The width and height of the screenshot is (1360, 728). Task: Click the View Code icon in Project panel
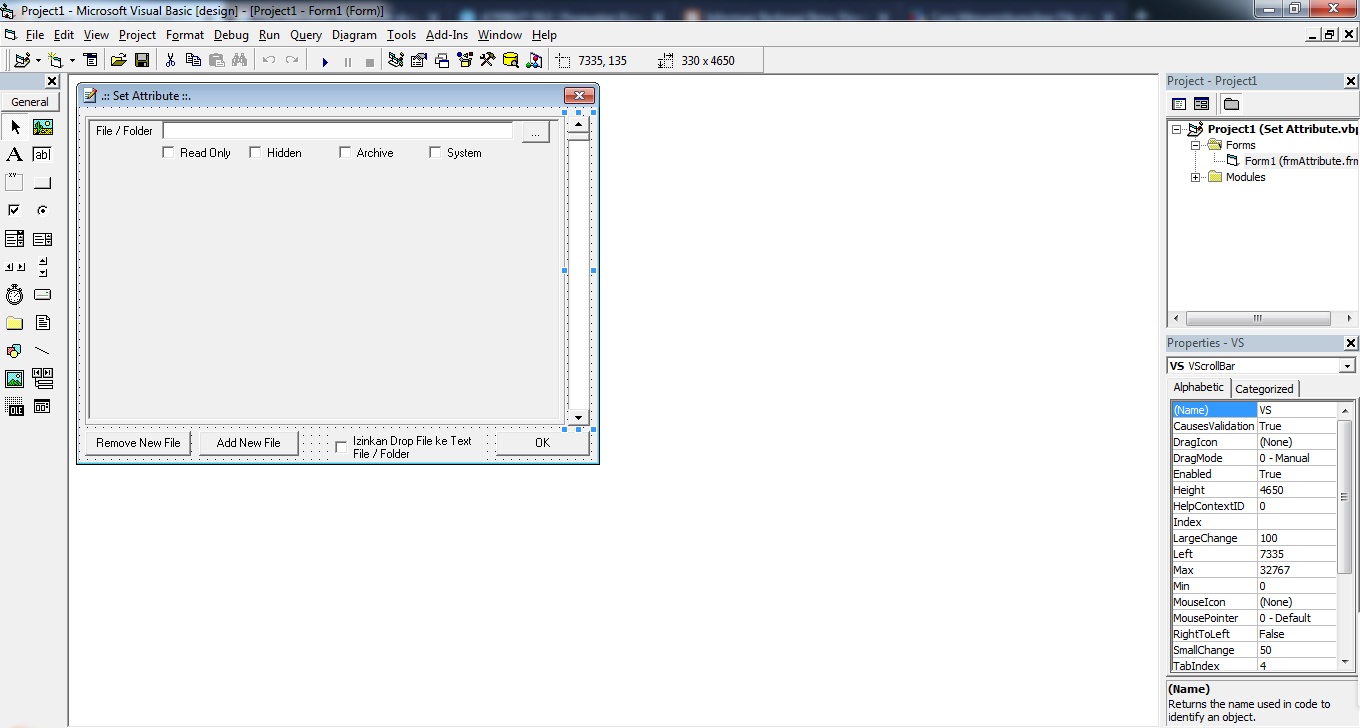[x=1179, y=104]
